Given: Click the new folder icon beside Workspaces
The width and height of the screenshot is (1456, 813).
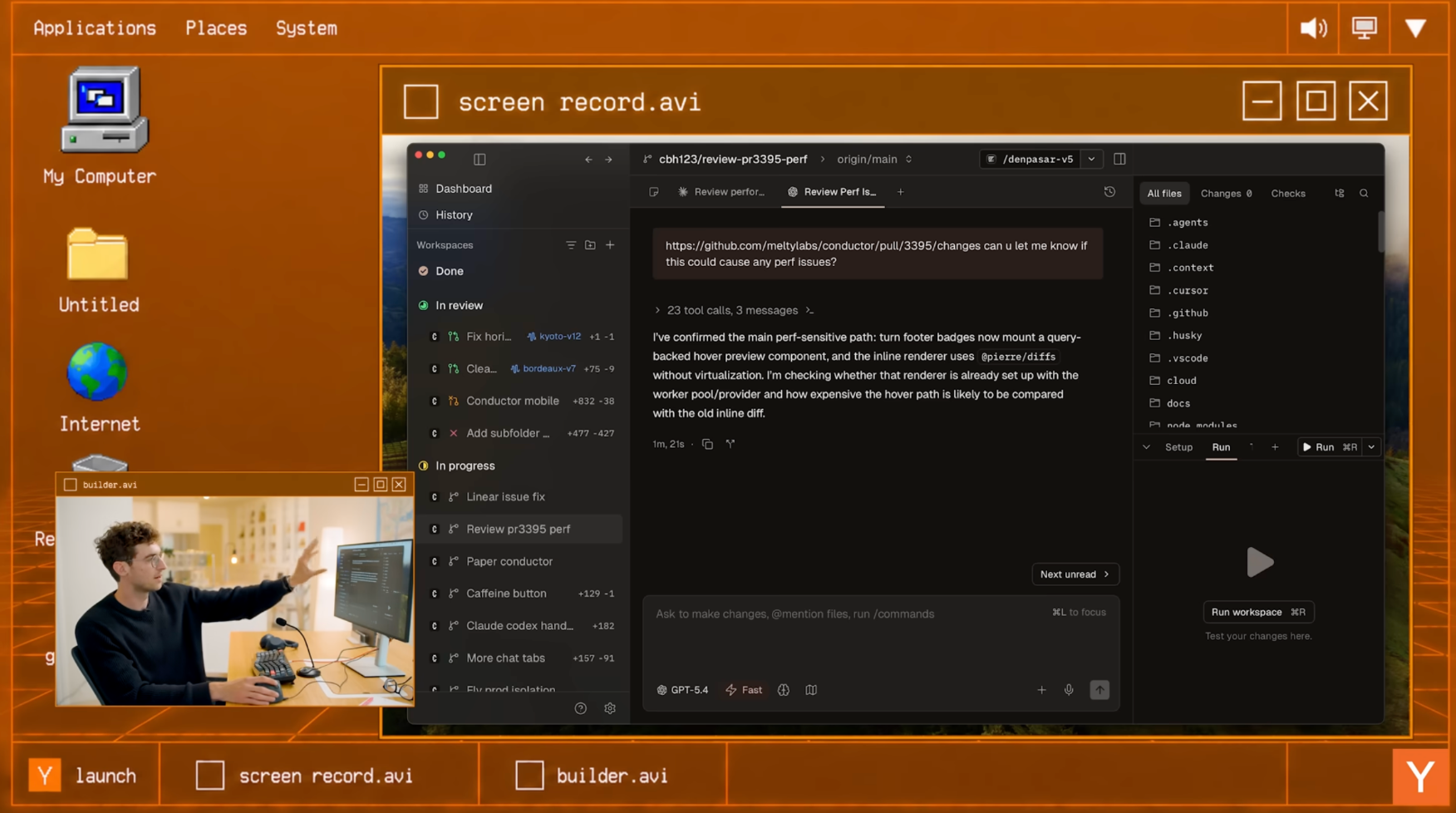Looking at the screenshot, I should tap(590, 245).
